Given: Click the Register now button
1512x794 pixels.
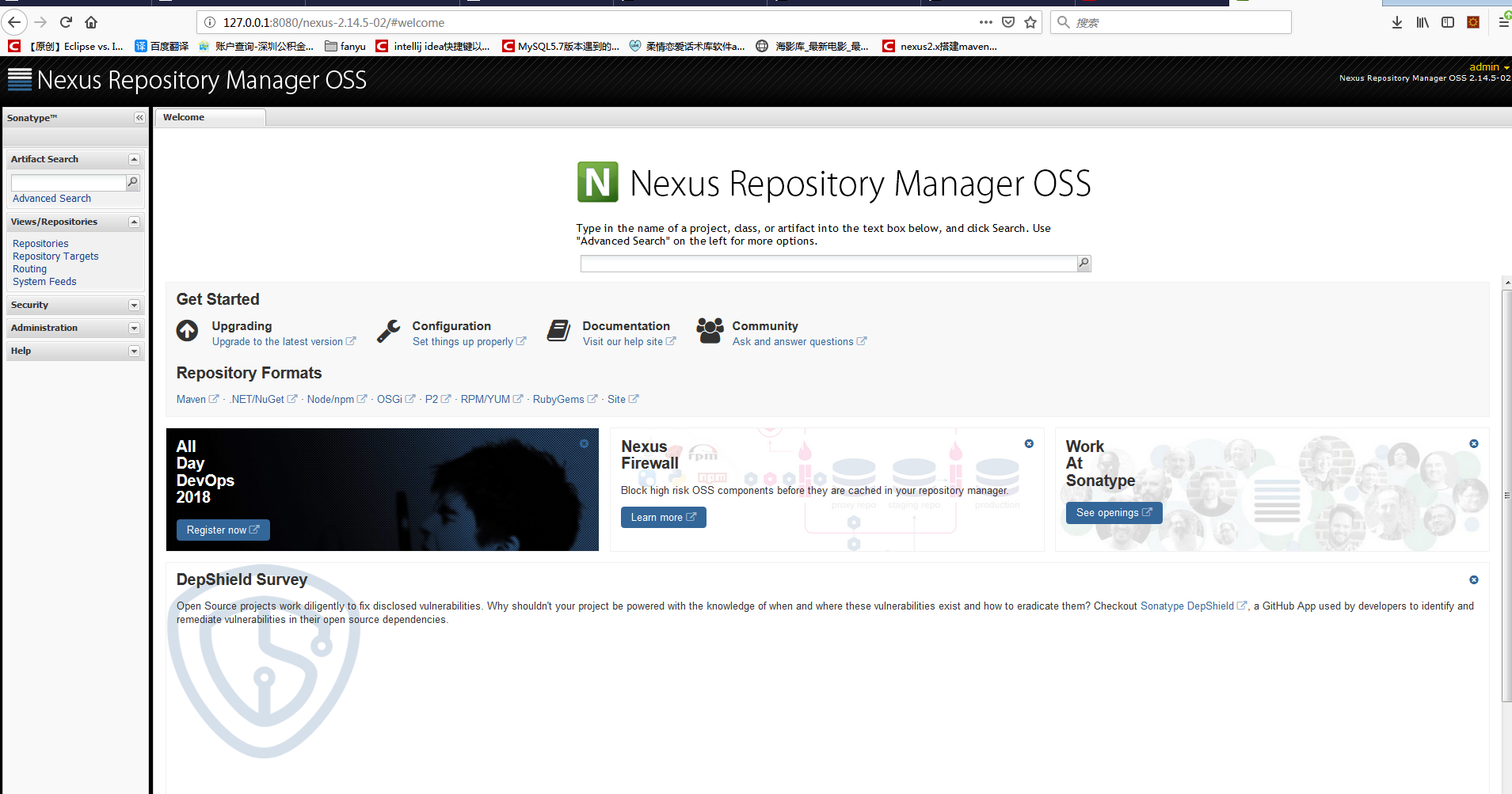Looking at the screenshot, I should (x=223, y=530).
